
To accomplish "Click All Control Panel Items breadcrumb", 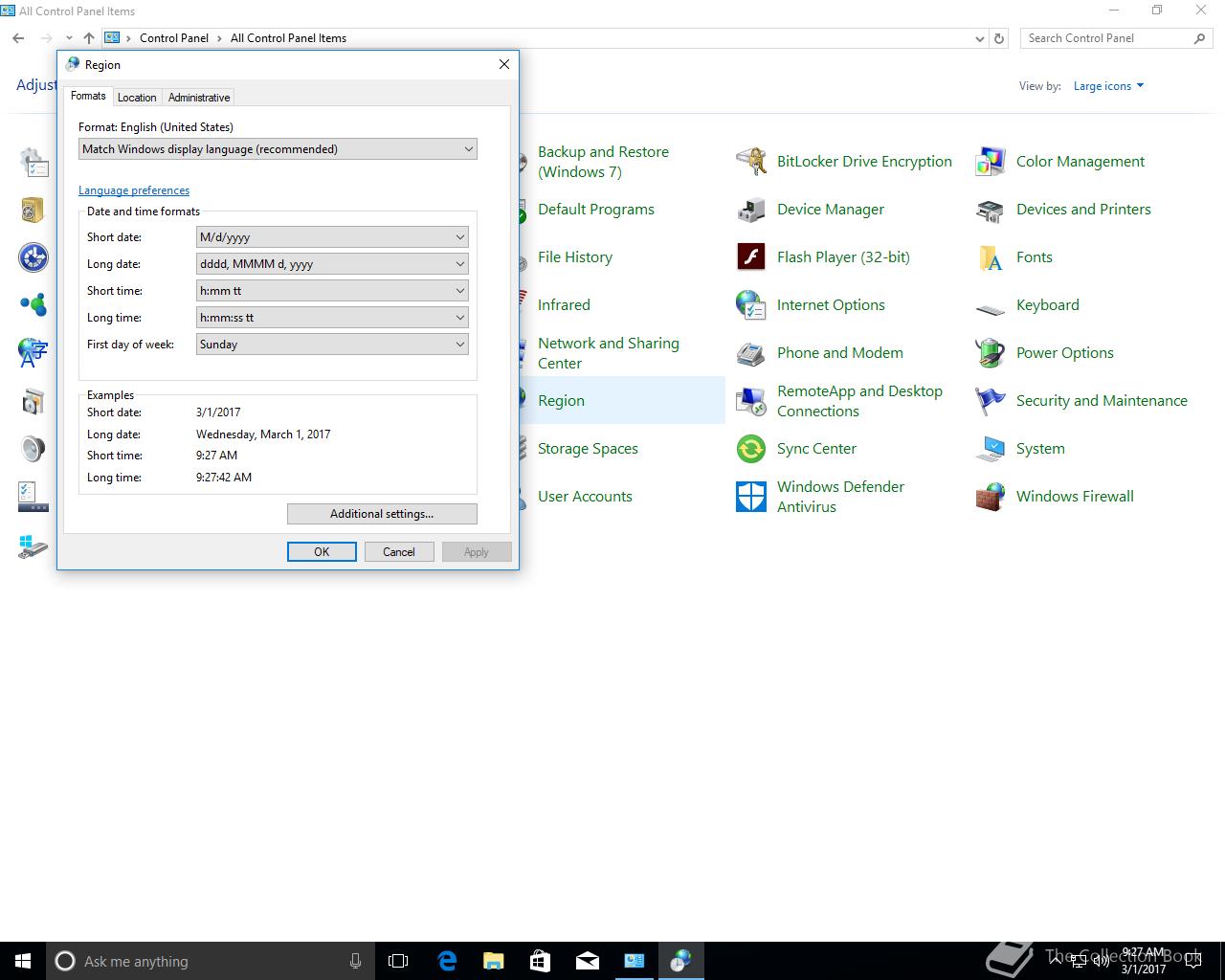I will tap(288, 38).
